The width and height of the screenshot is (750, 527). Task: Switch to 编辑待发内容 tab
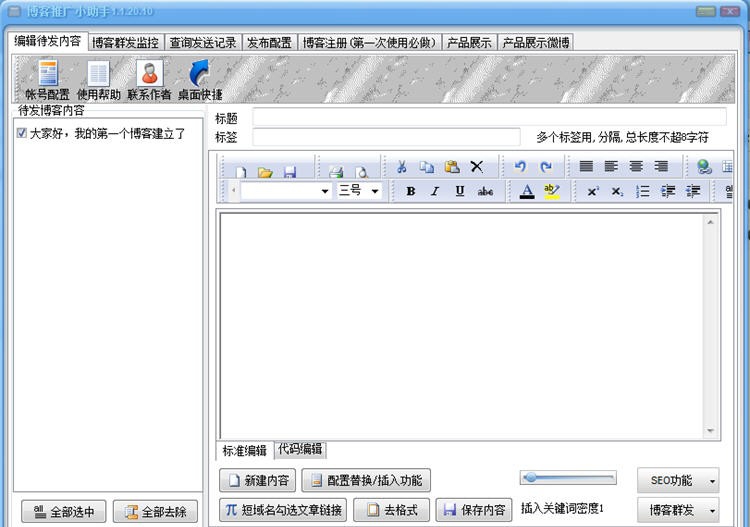(x=48, y=41)
